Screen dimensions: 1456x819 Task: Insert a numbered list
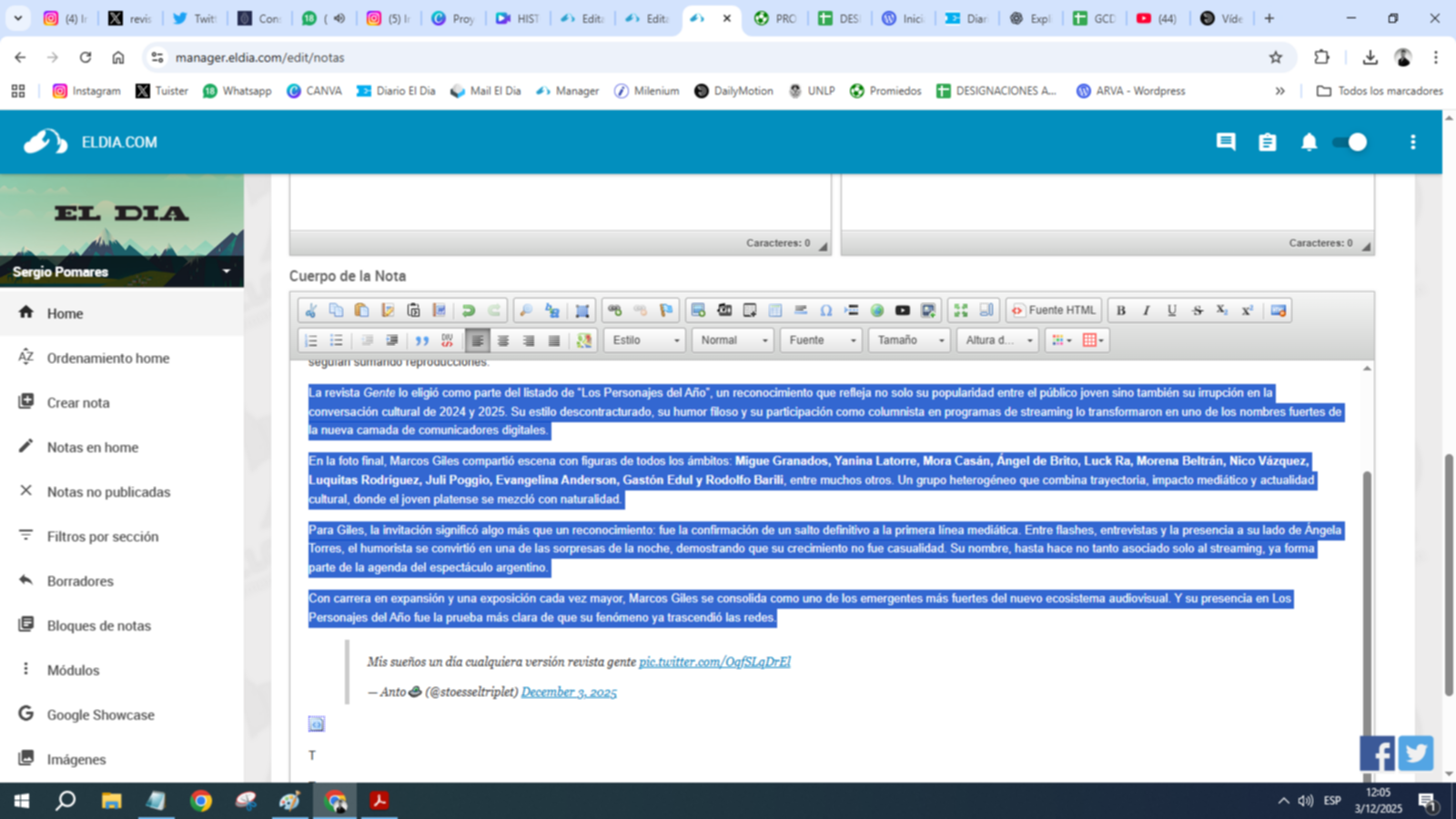[x=311, y=340]
